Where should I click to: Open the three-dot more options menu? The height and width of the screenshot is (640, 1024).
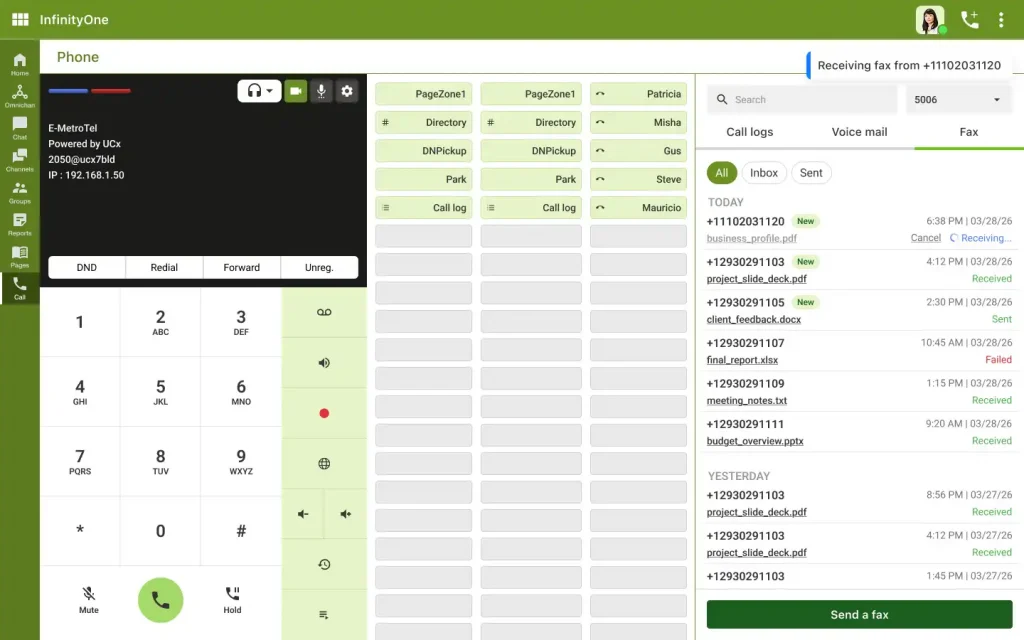tap(1000, 20)
